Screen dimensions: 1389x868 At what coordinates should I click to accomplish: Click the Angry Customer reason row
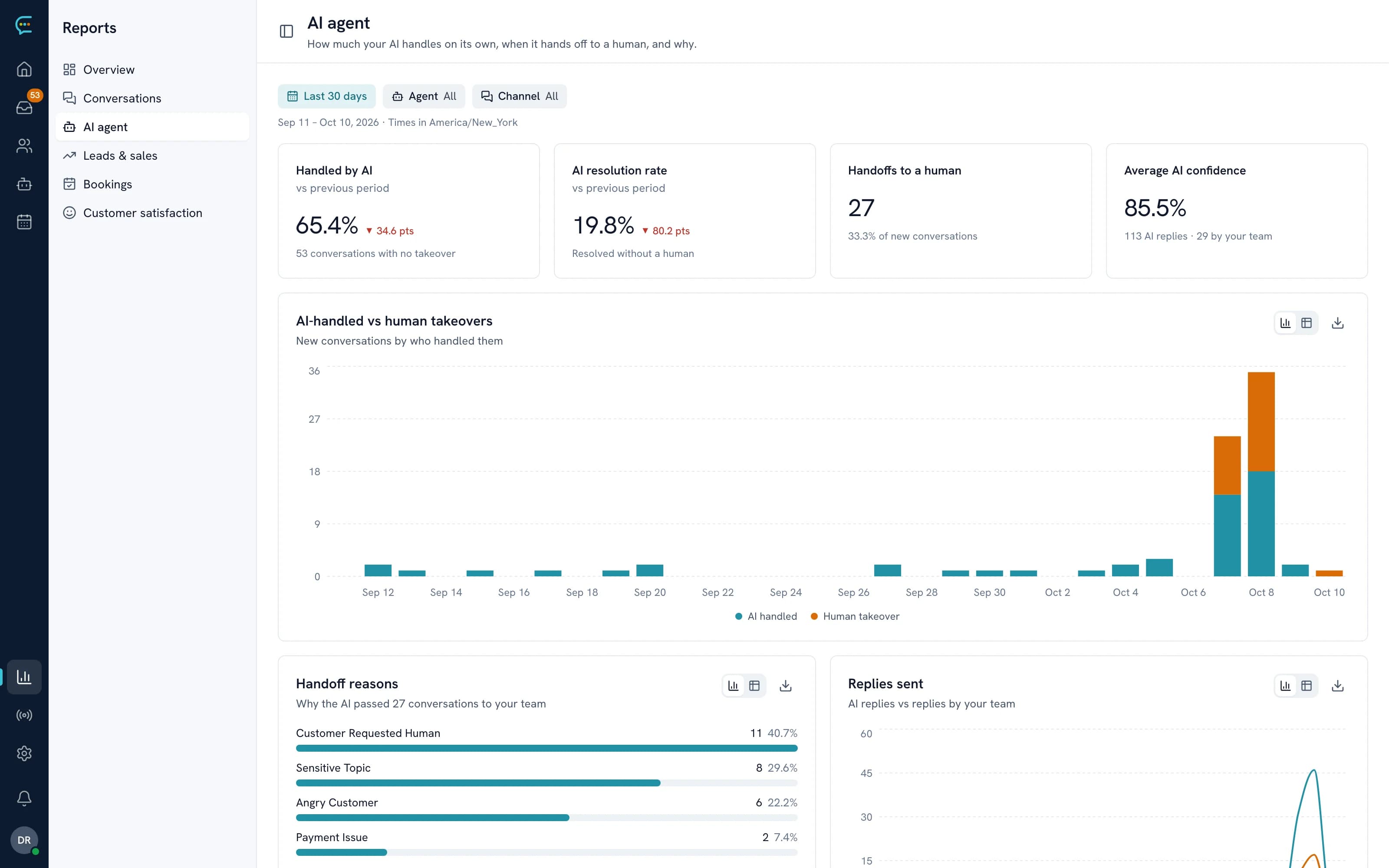click(x=546, y=809)
